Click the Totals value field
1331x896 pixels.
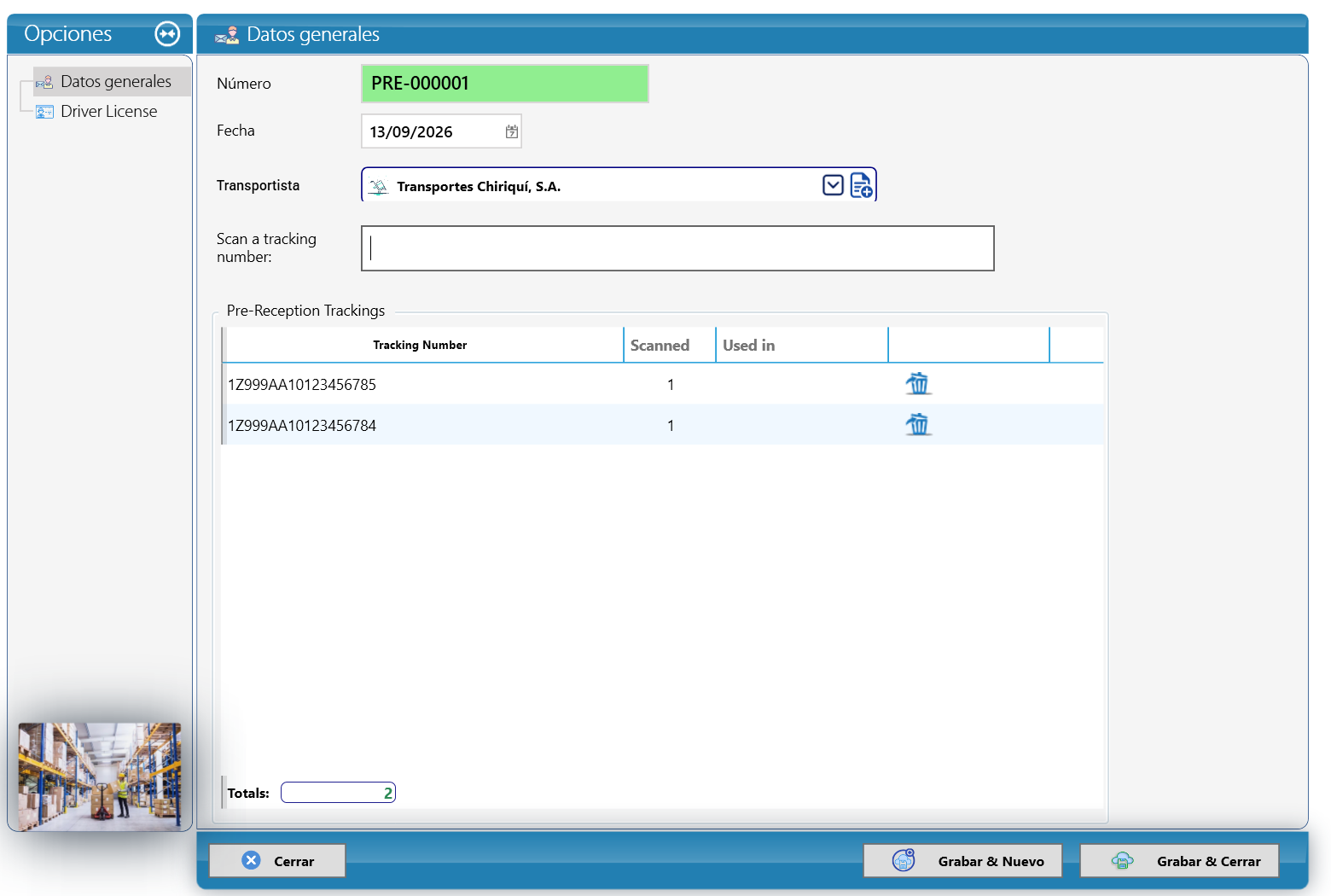coord(338,793)
